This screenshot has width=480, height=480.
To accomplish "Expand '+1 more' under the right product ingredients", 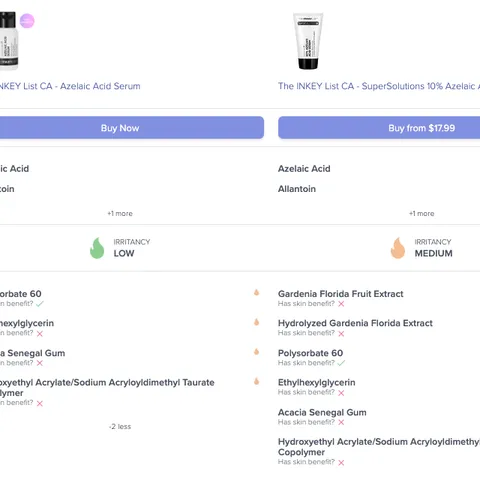I will tap(422, 213).
